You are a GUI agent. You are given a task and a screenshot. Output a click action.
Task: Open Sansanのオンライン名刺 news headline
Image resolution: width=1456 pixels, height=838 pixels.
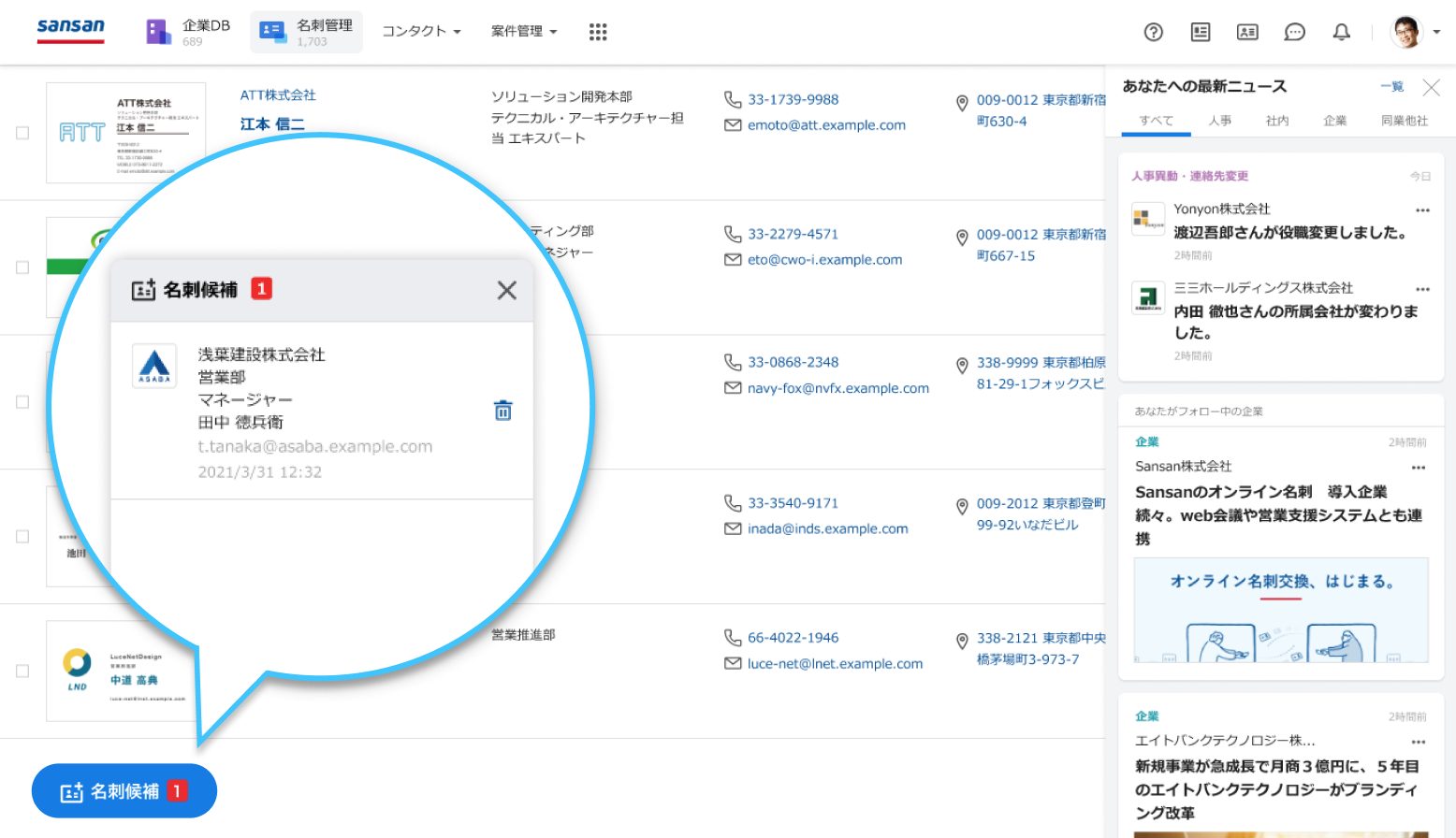(1279, 515)
